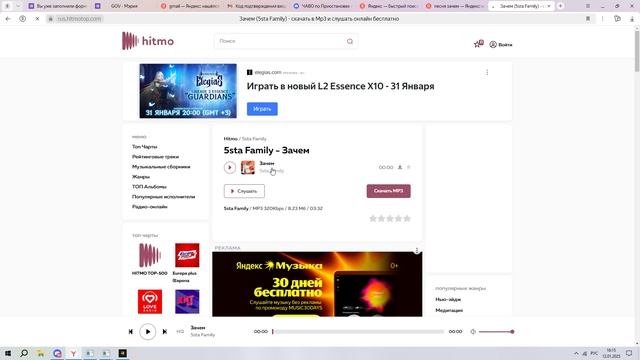Open File Explorer from taskbar
The image size is (640, 360).
coord(40,353)
